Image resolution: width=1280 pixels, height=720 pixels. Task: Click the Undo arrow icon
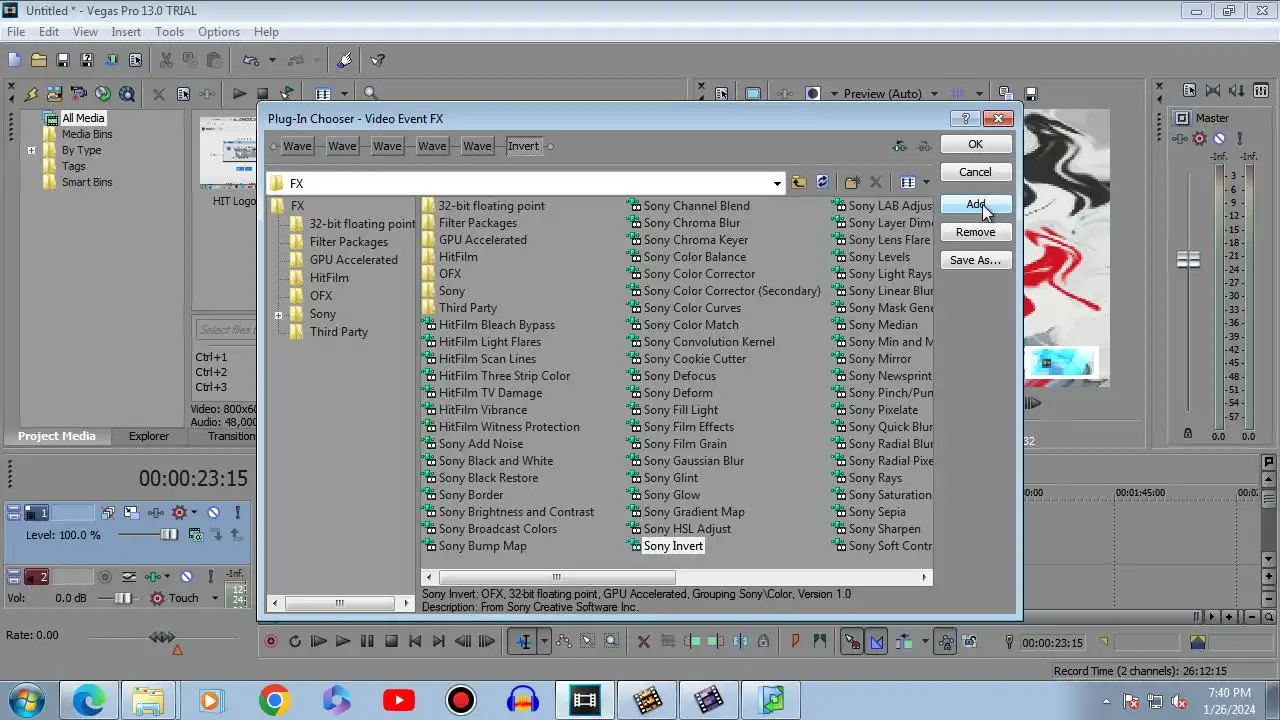252,60
